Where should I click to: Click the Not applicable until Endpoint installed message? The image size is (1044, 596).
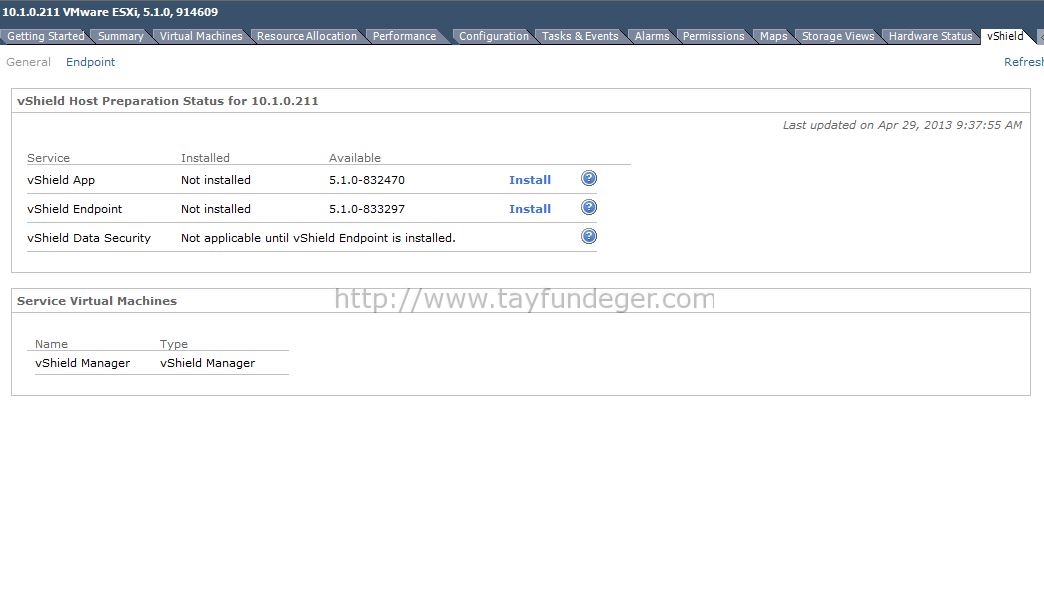point(318,238)
